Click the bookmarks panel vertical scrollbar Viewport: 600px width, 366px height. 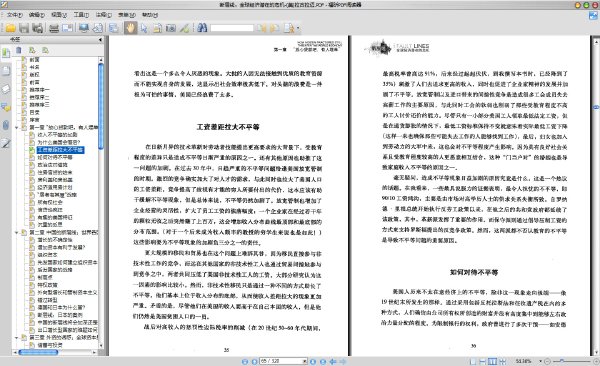point(101,106)
